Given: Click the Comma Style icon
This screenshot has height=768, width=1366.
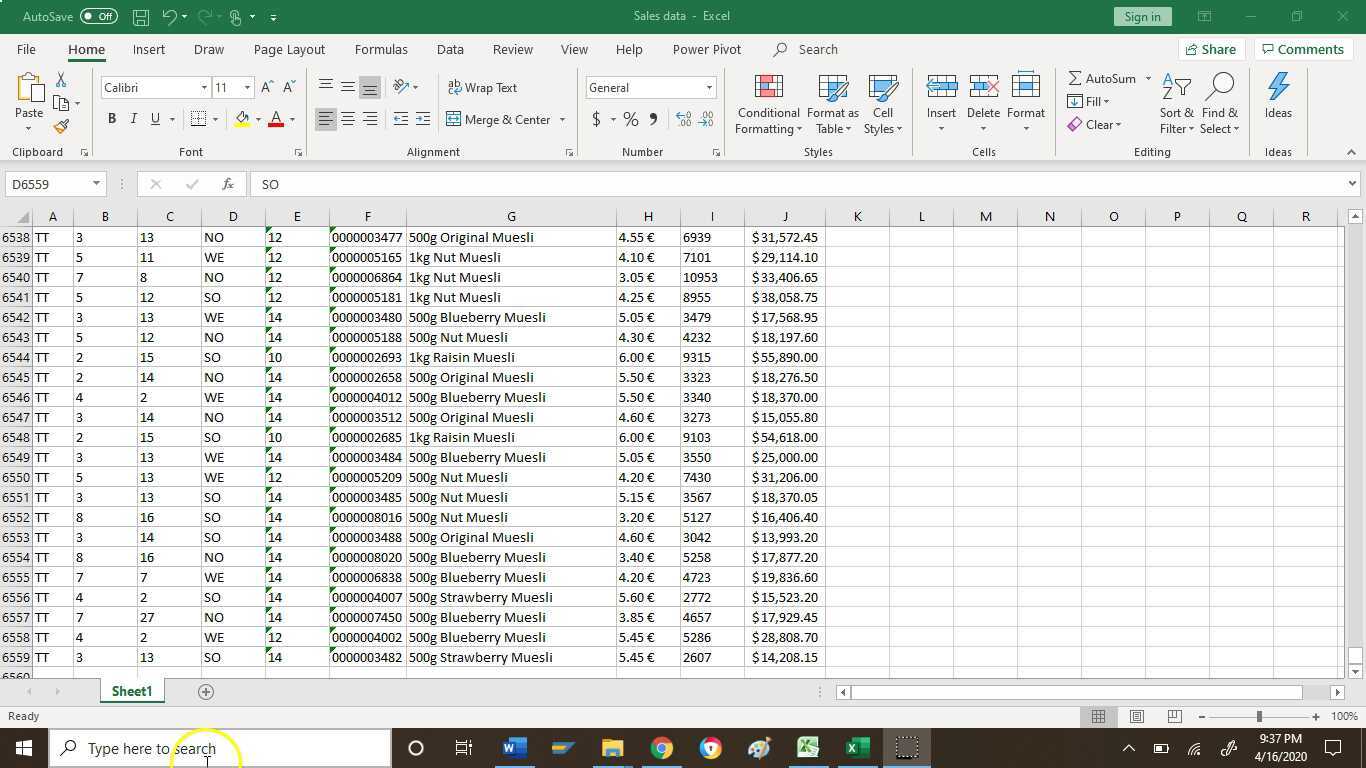Looking at the screenshot, I should coord(652,119).
